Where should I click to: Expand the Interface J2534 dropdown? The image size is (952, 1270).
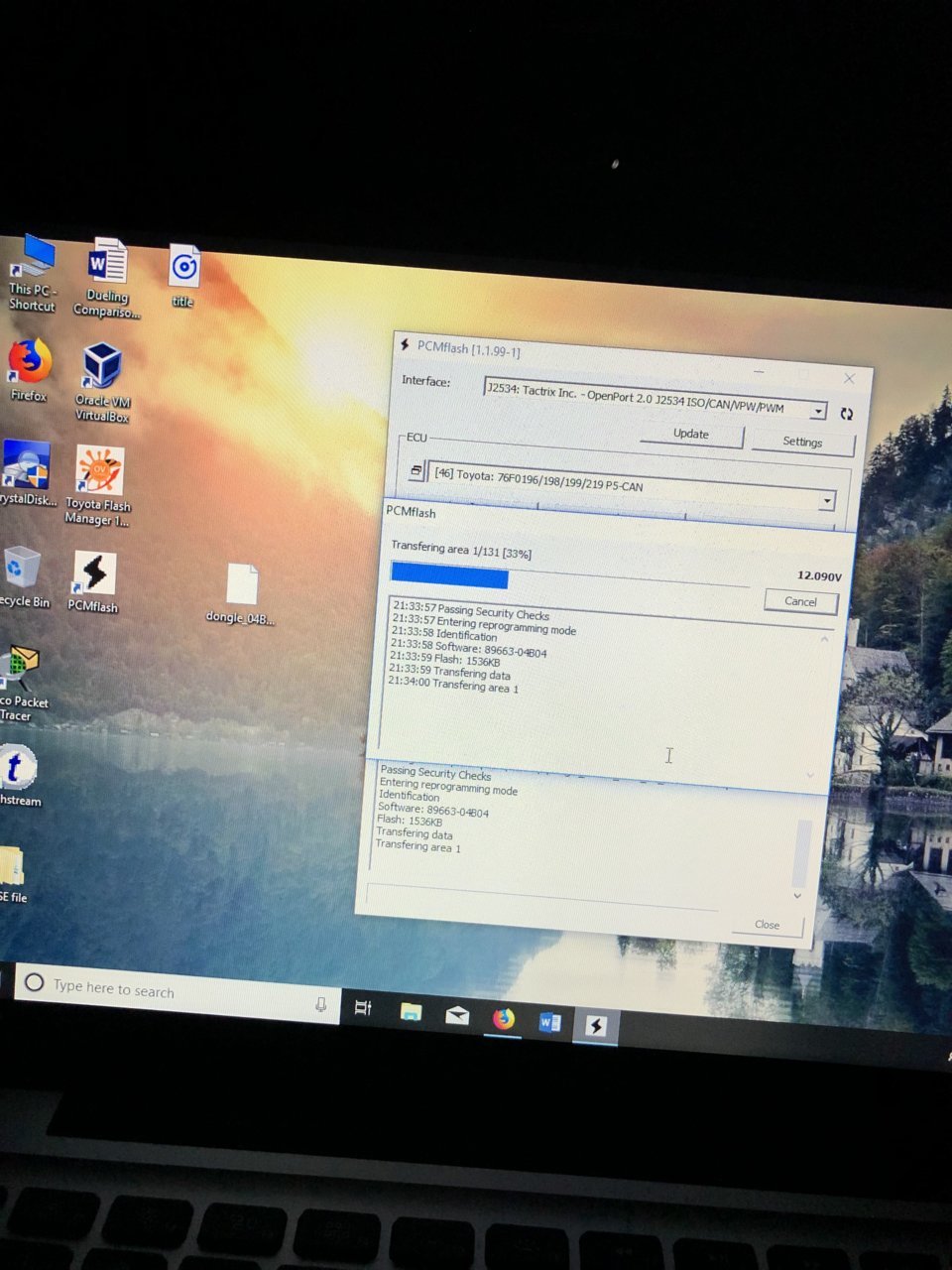[x=818, y=411]
